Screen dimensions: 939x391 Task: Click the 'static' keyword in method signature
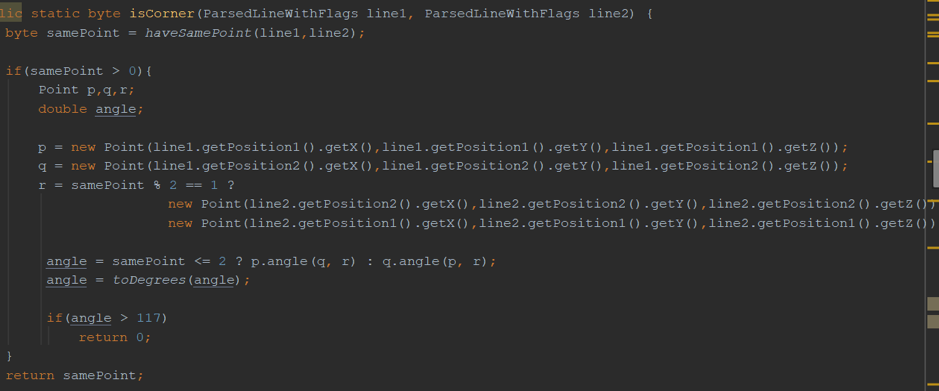coord(54,14)
